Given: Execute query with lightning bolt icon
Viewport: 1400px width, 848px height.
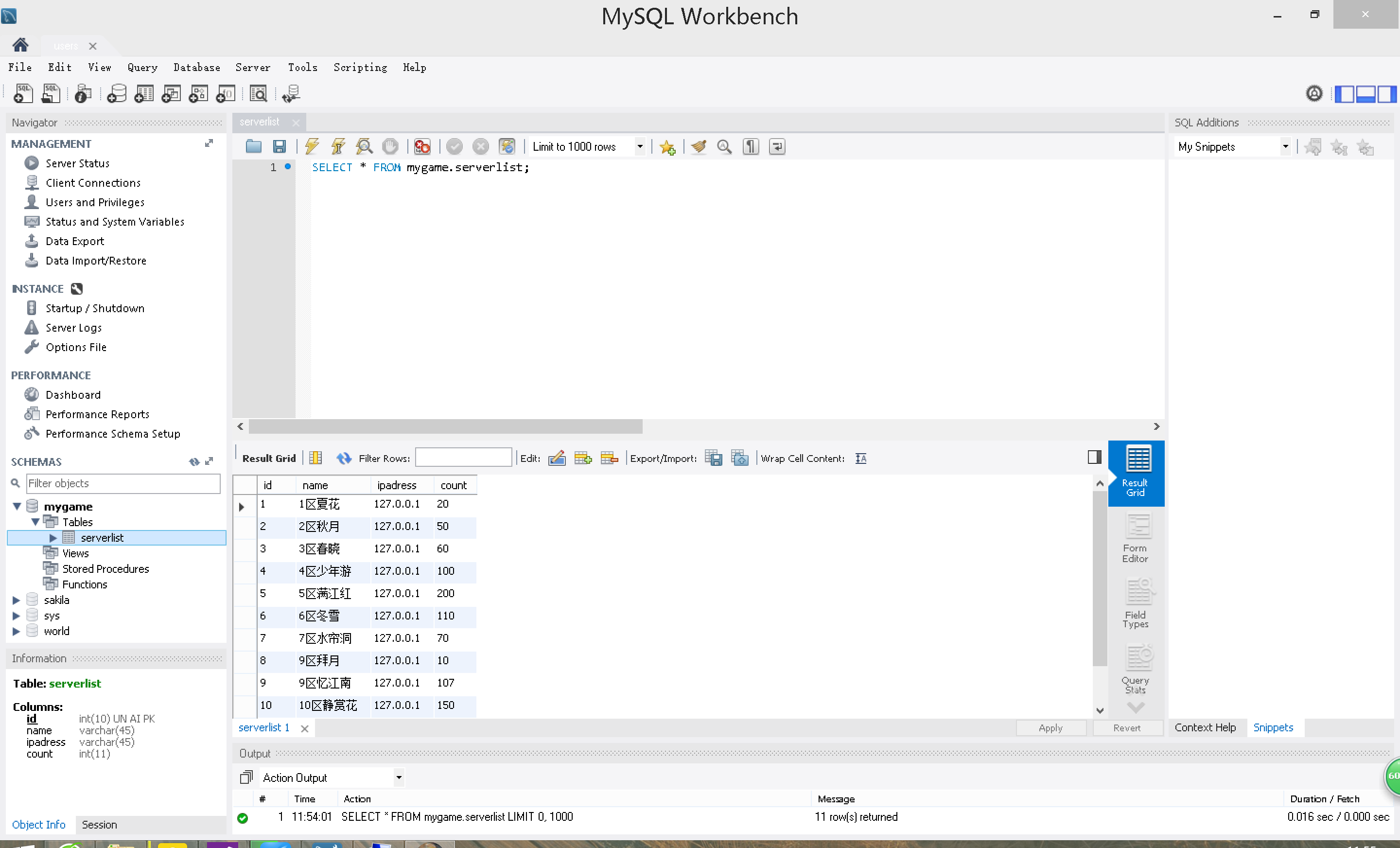Looking at the screenshot, I should pos(312,147).
